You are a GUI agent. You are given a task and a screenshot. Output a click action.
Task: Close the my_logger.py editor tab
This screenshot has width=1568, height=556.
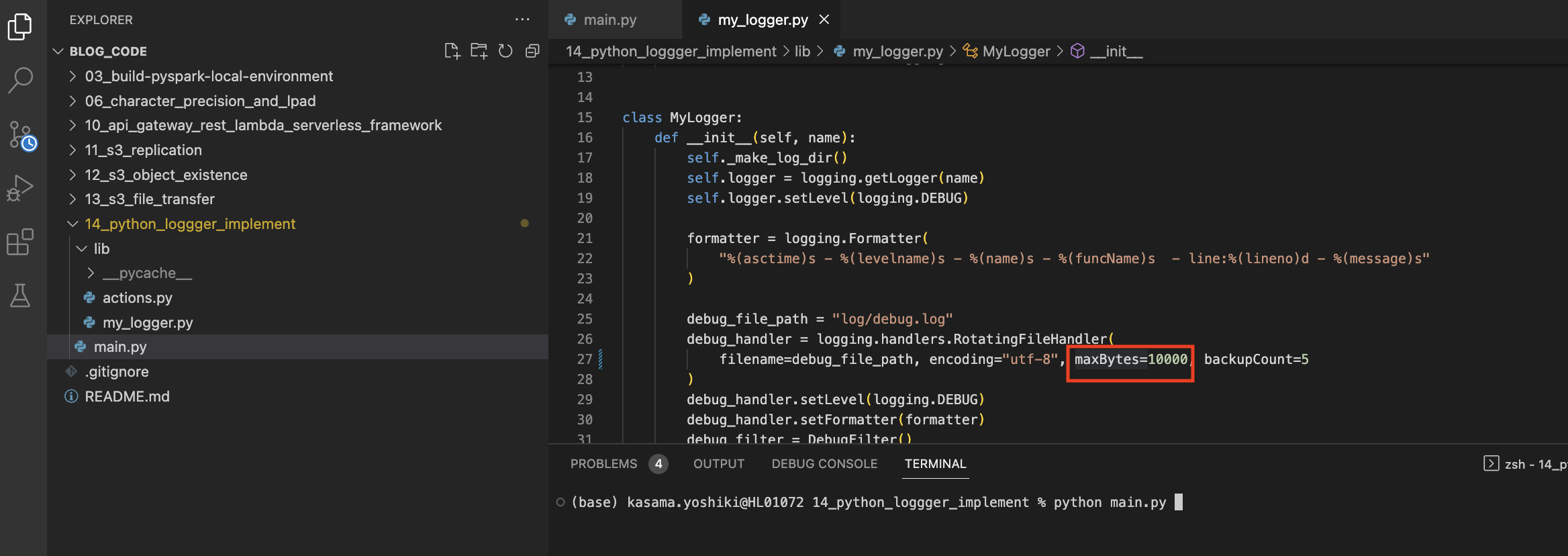pos(824,19)
